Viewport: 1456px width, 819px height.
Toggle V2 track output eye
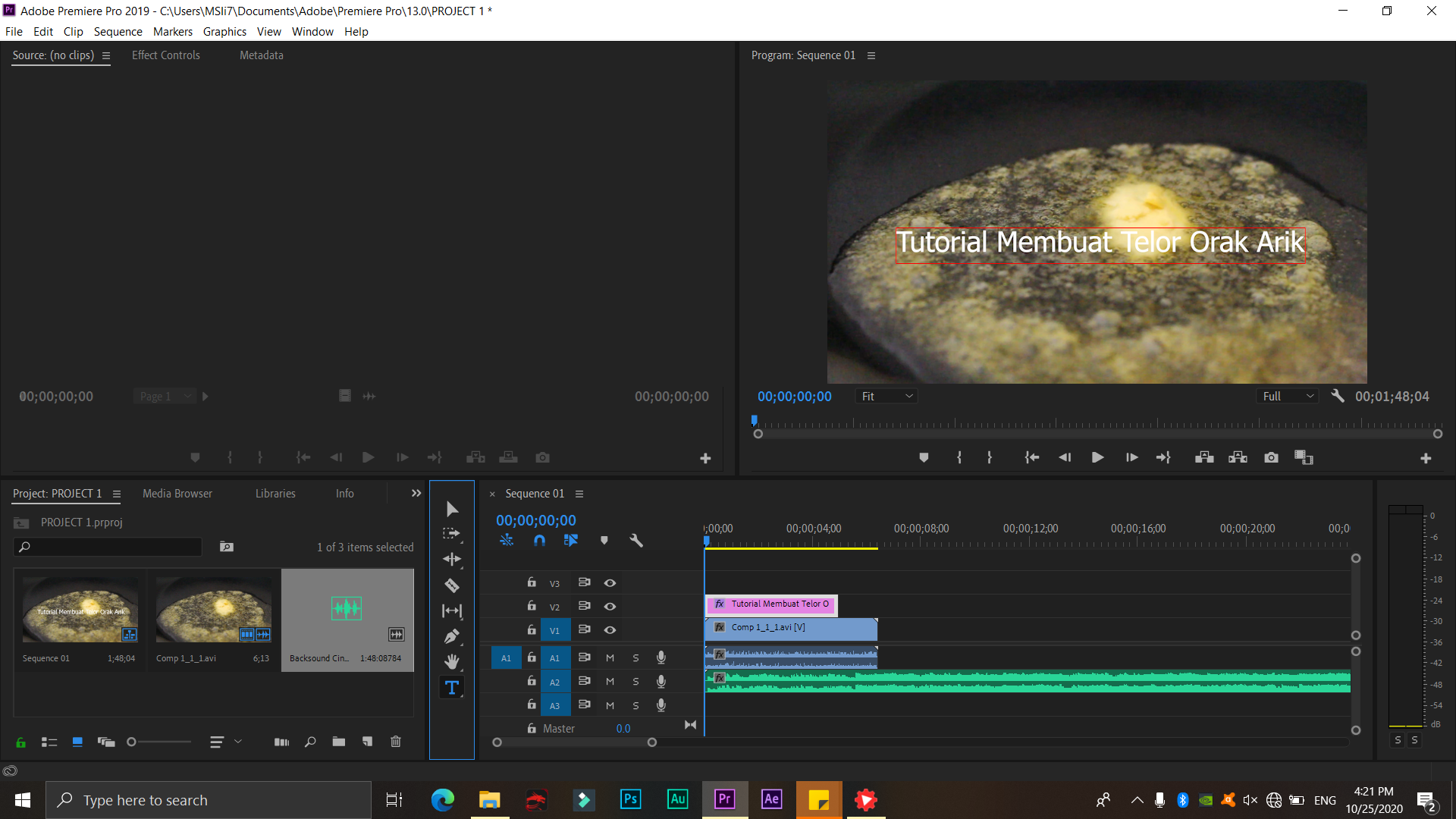610,606
